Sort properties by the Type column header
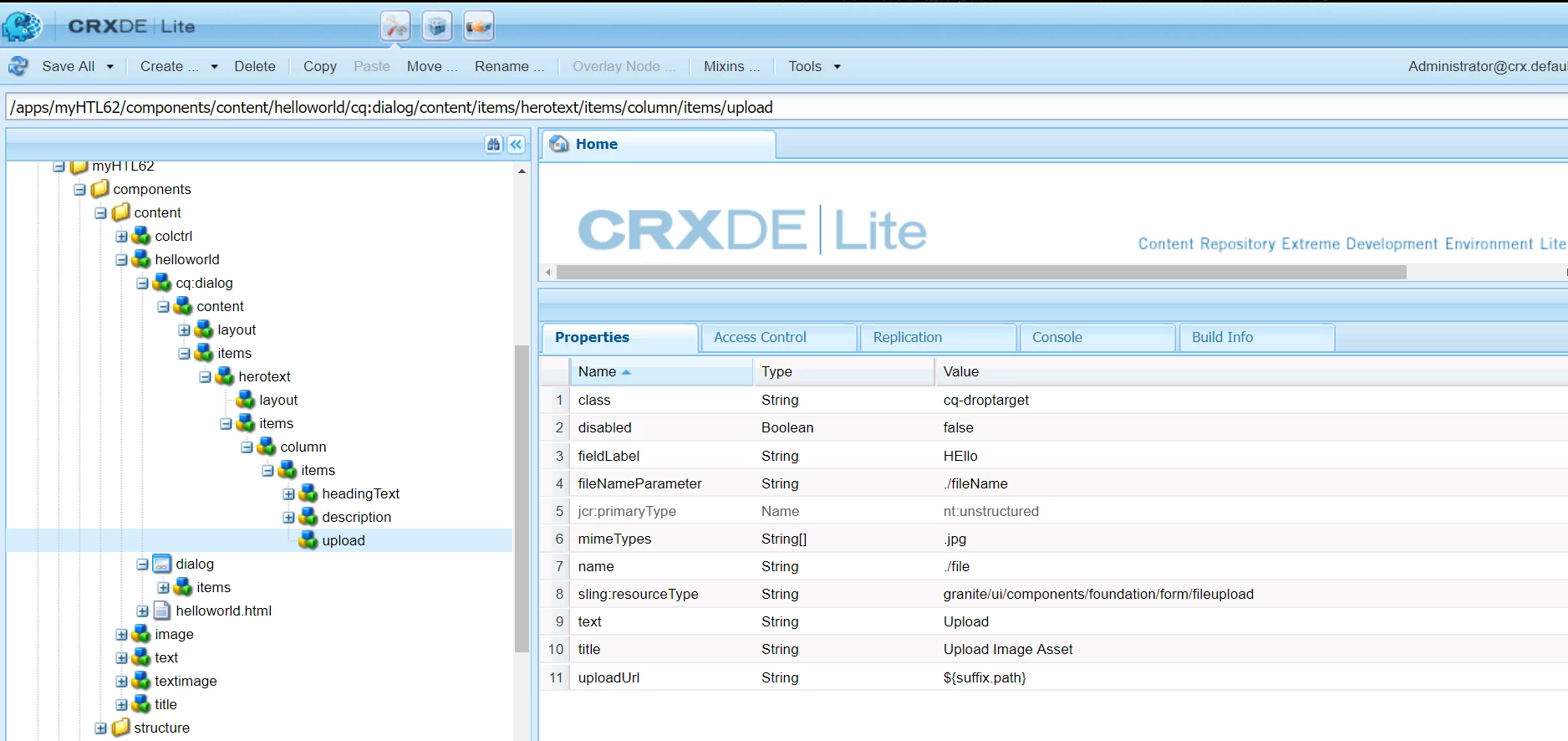Viewport: 1568px width, 741px height. click(x=843, y=371)
